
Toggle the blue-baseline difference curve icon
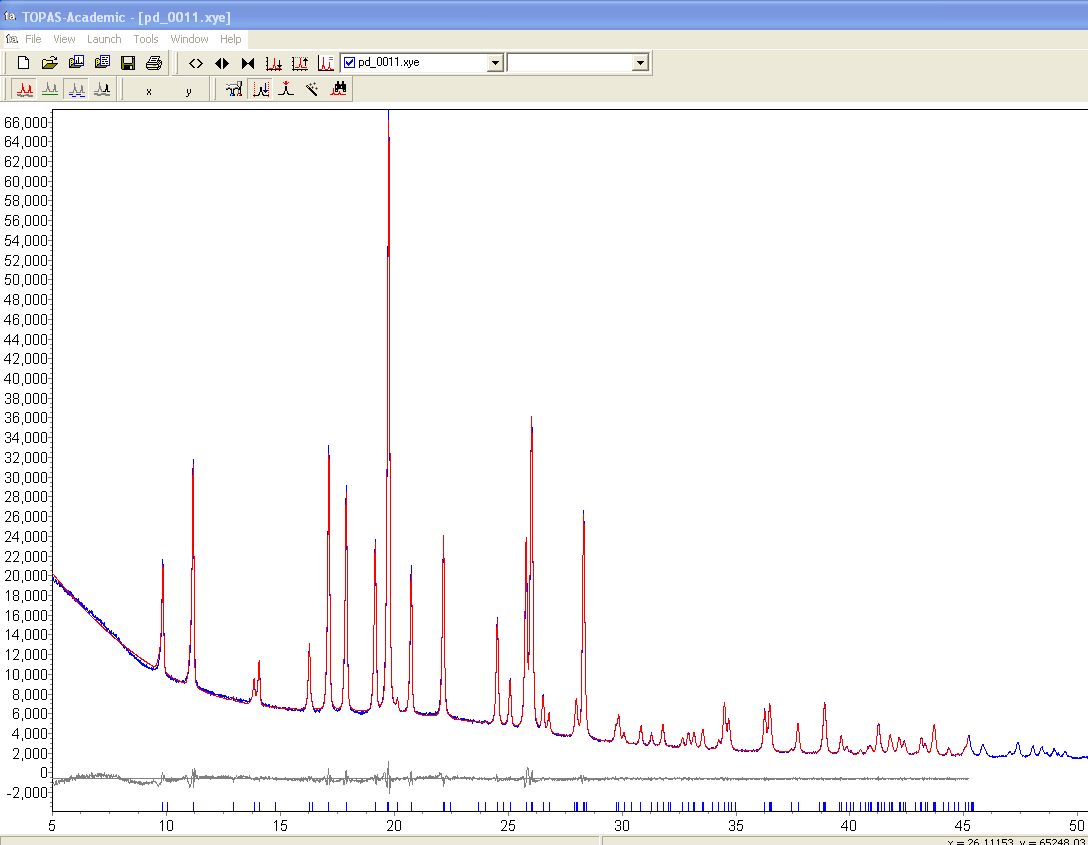76,89
